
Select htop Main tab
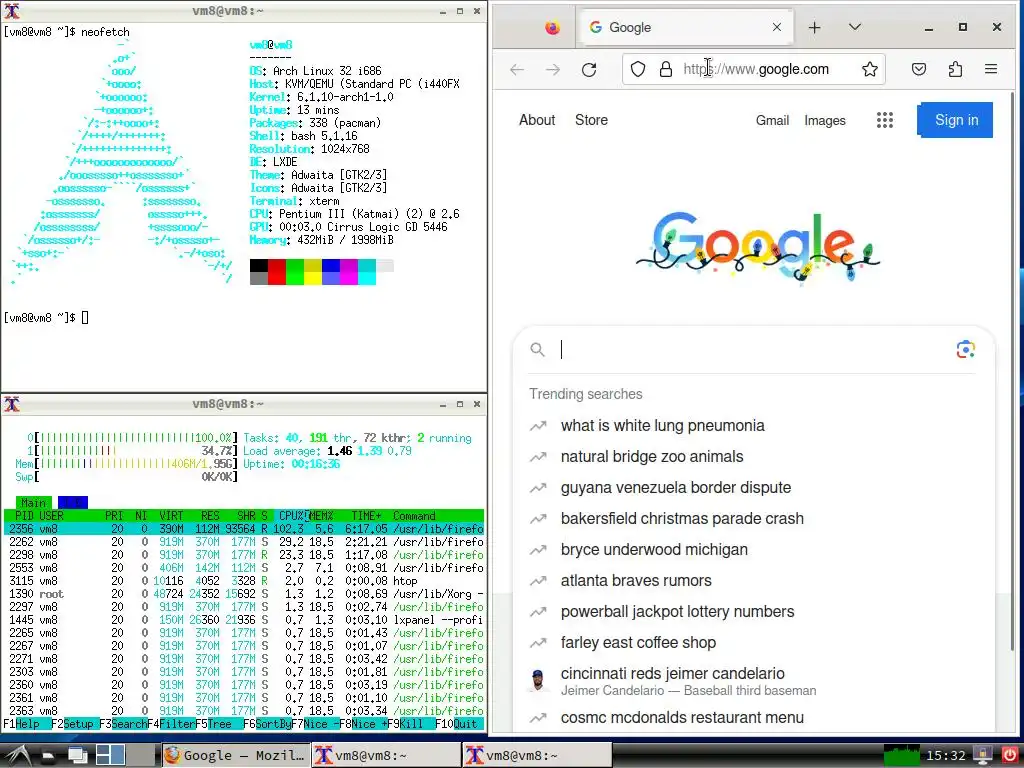[x=33, y=503]
